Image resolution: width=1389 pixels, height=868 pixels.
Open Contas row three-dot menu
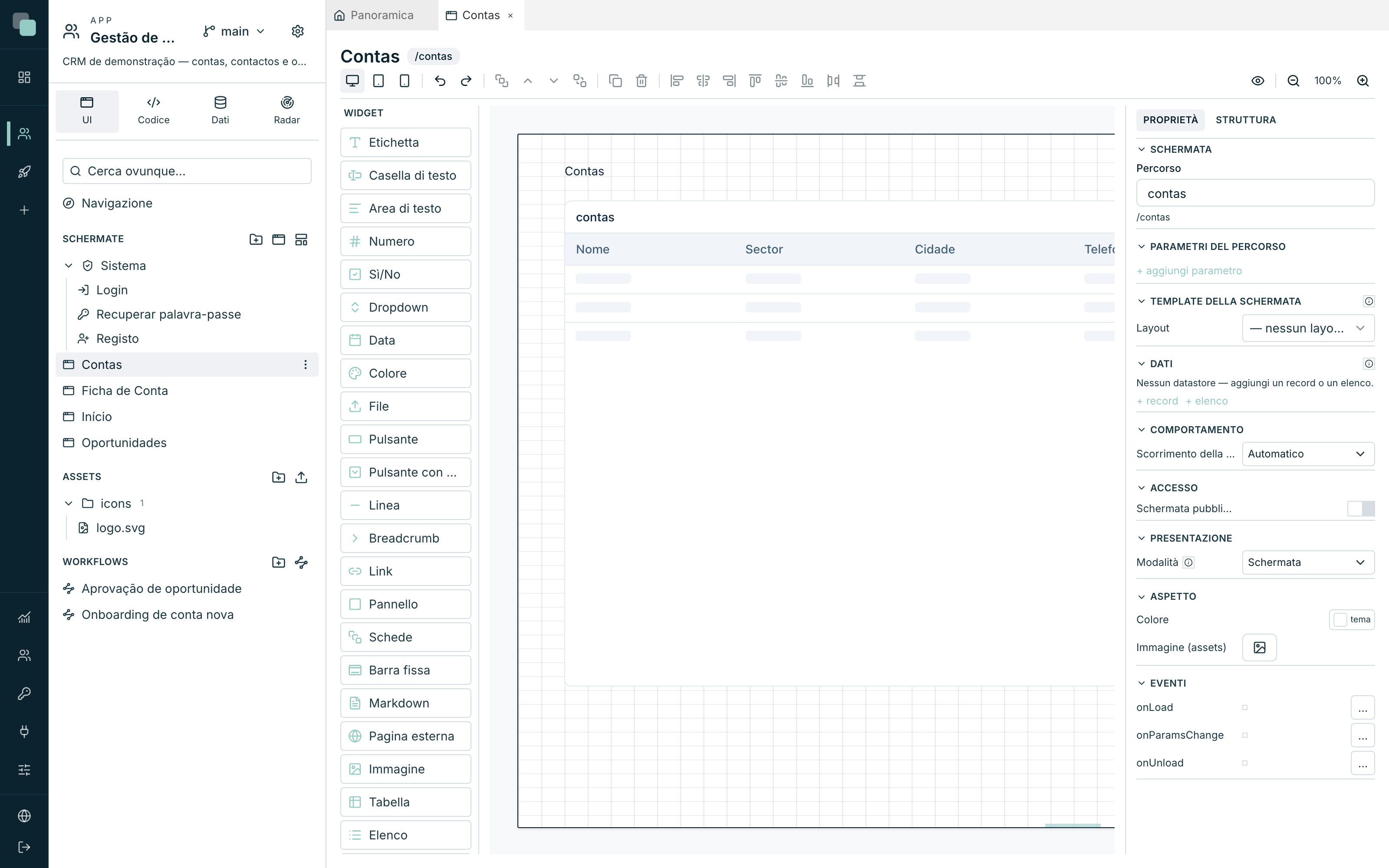point(305,365)
